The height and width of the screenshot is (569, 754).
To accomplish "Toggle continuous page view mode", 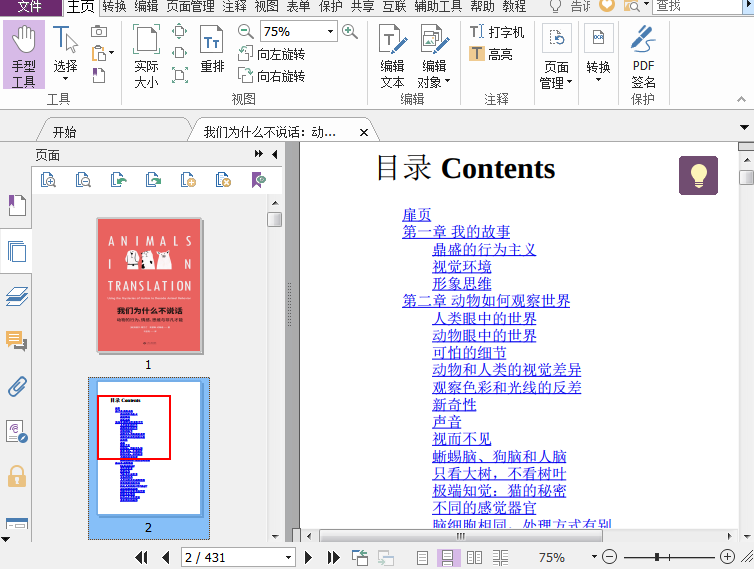I will tap(448, 558).
